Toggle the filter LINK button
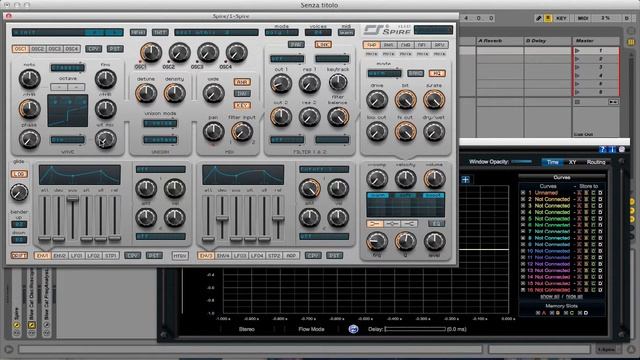The image size is (640, 360). point(323,44)
